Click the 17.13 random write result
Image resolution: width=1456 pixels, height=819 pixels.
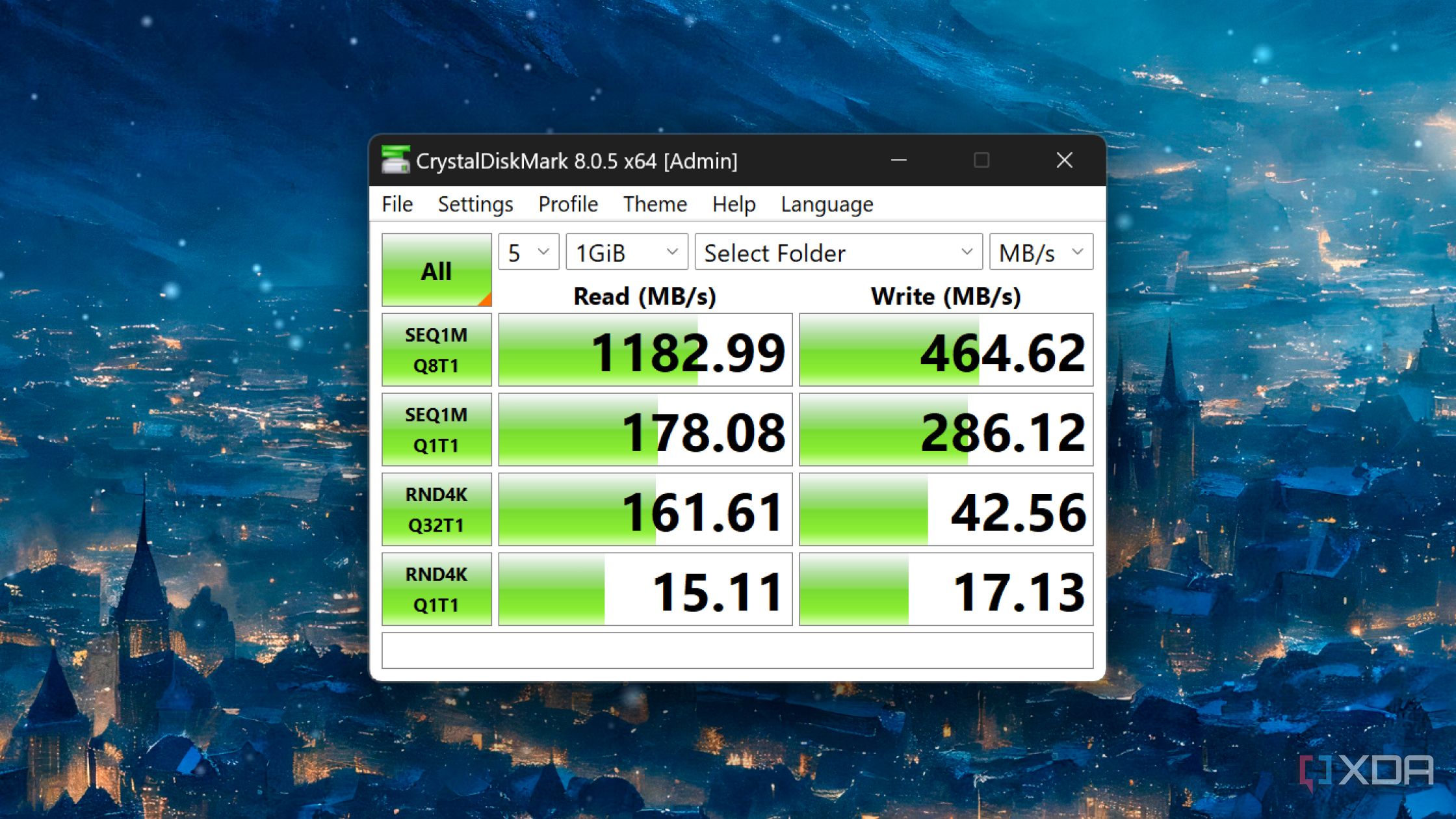point(946,590)
